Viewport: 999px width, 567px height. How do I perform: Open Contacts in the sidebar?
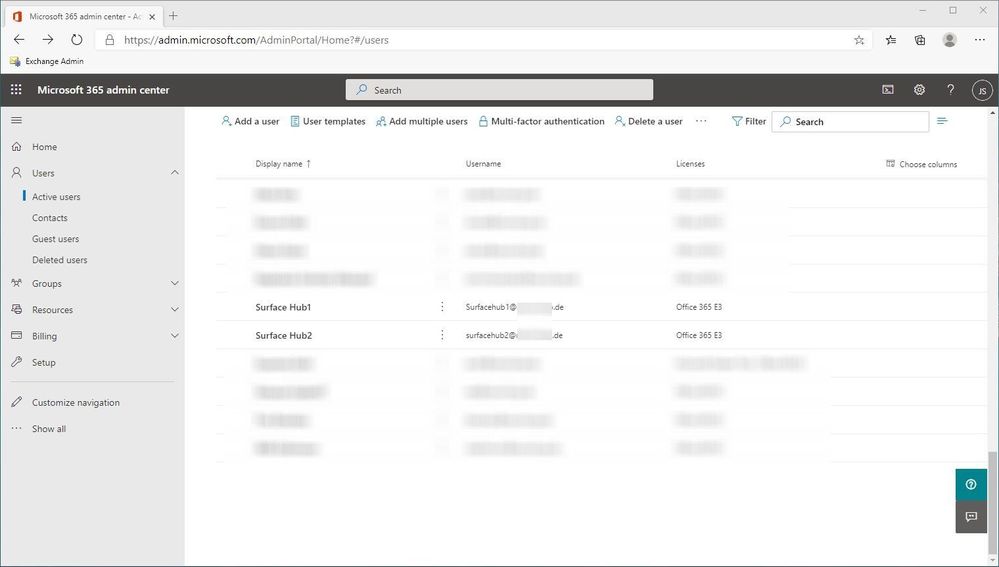coord(50,218)
